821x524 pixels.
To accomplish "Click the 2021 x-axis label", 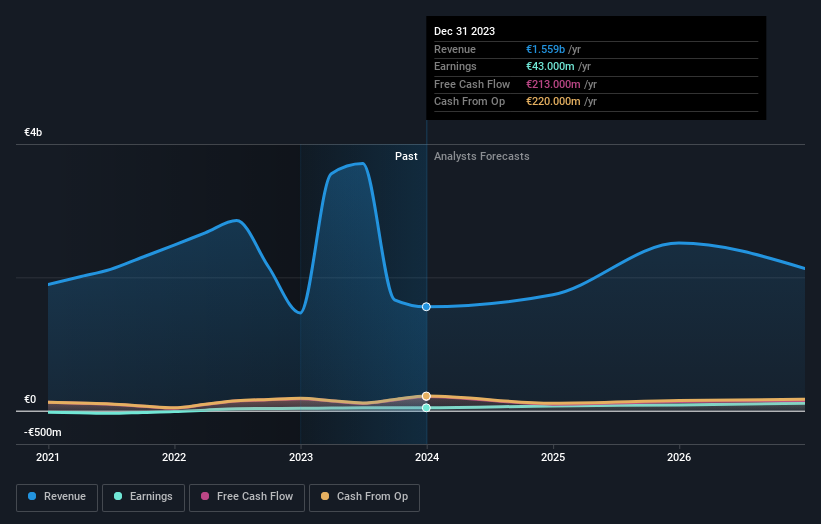I will coord(48,458).
